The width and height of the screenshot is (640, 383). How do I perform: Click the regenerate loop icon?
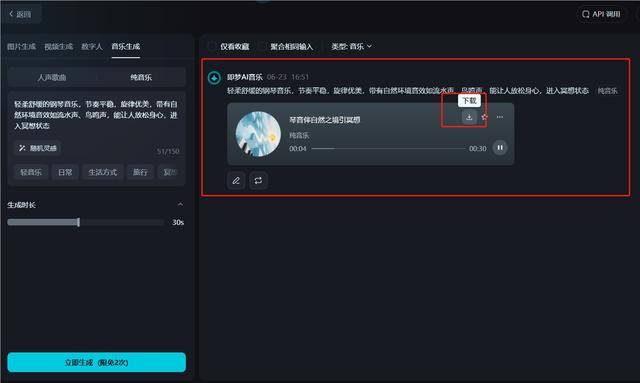pos(258,180)
